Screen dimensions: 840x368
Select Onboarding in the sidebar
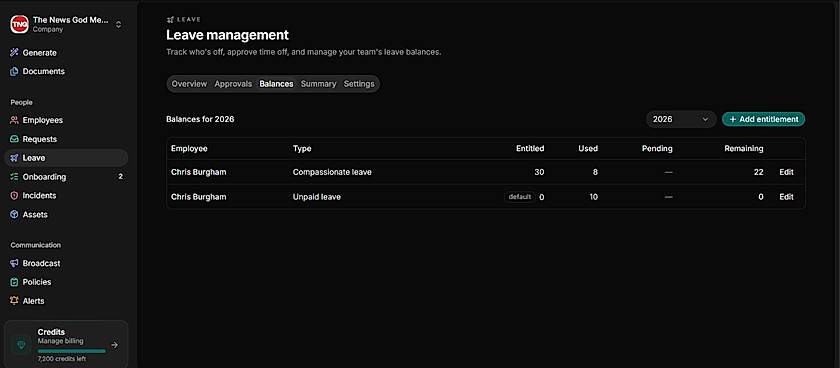[44, 177]
